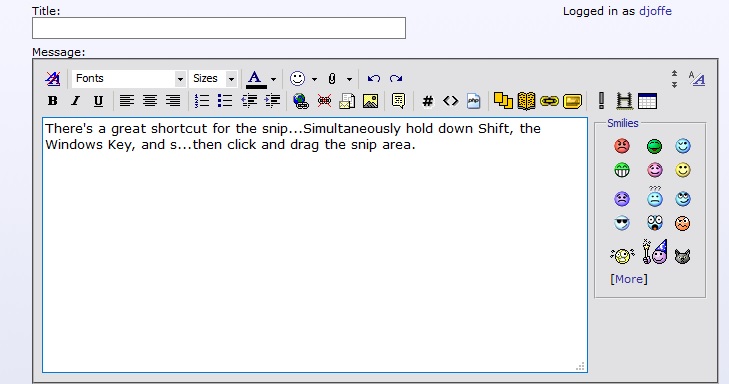Image resolution: width=729 pixels, height=384 pixels.
Task: Click the insert email link icon
Action: tap(347, 101)
